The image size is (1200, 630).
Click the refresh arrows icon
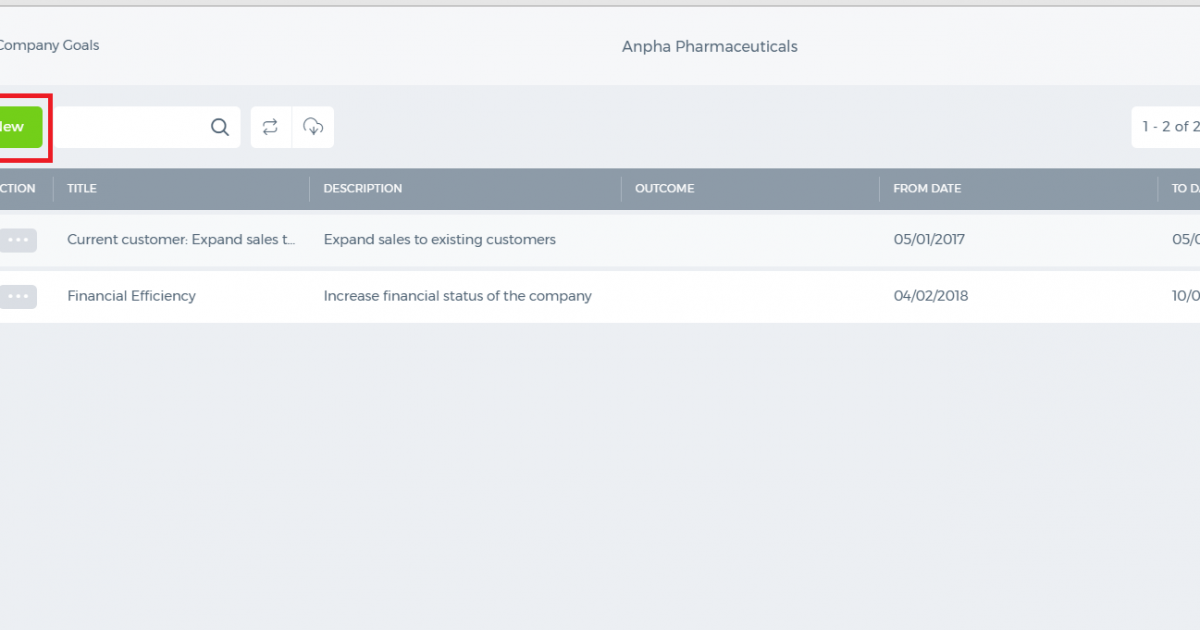click(270, 127)
